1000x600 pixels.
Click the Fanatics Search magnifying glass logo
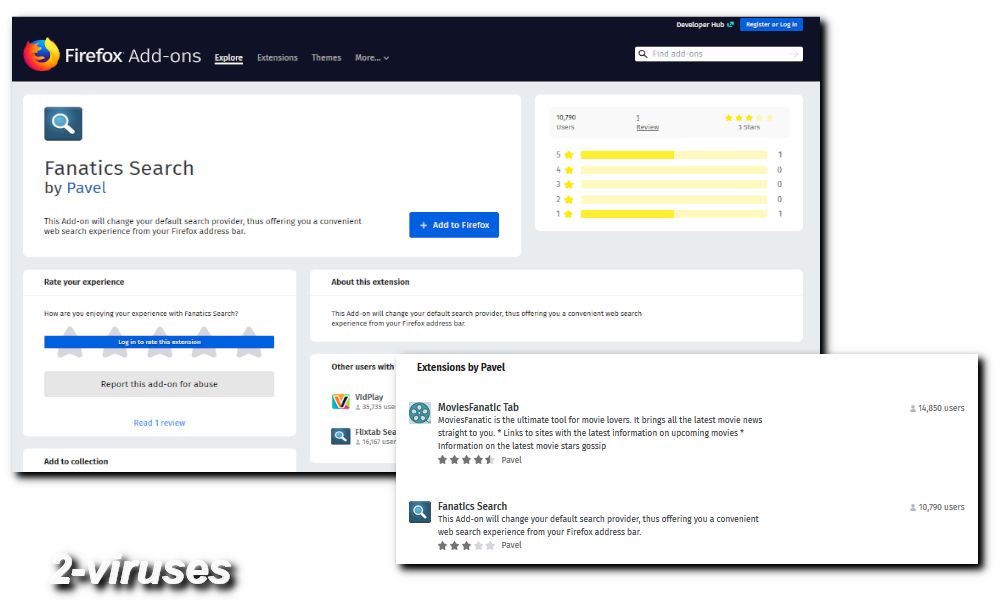click(x=62, y=123)
